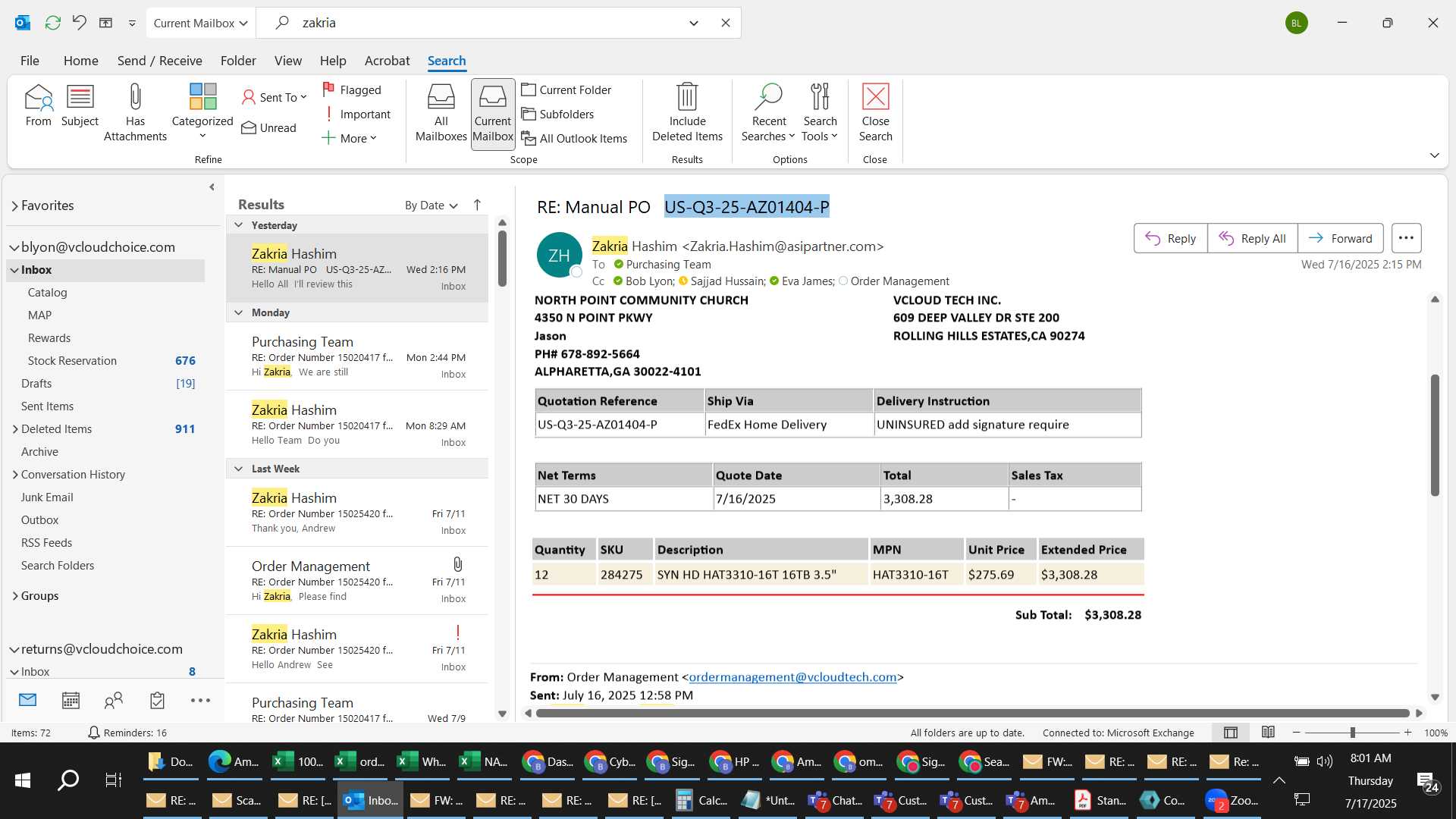Open the Drafts folder
The image size is (1456, 819).
click(36, 384)
